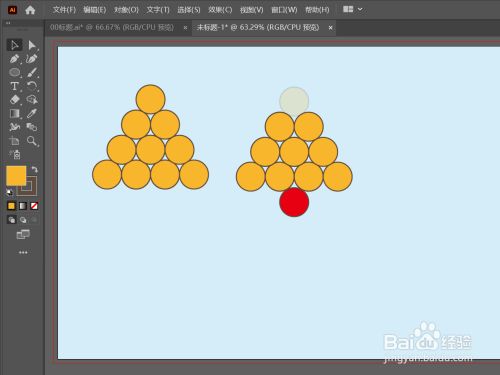Switch to the 未标题-1 document tab

[258, 27]
